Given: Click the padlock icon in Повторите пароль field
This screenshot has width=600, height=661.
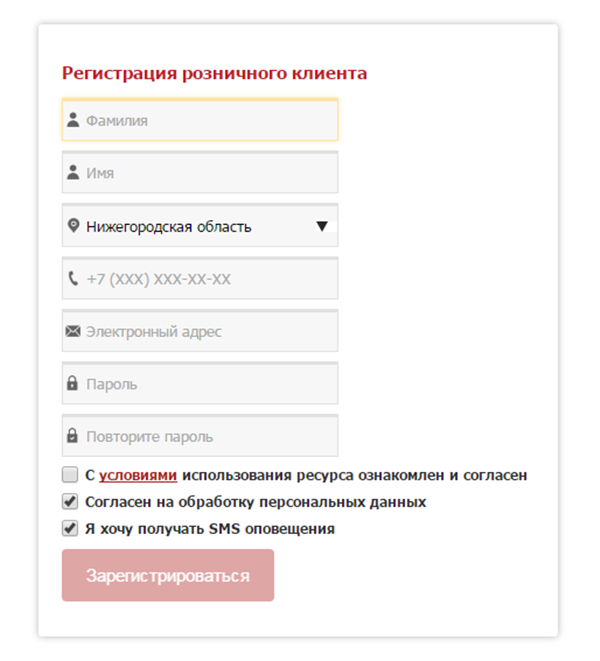Looking at the screenshot, I should (x=73, y=437).
